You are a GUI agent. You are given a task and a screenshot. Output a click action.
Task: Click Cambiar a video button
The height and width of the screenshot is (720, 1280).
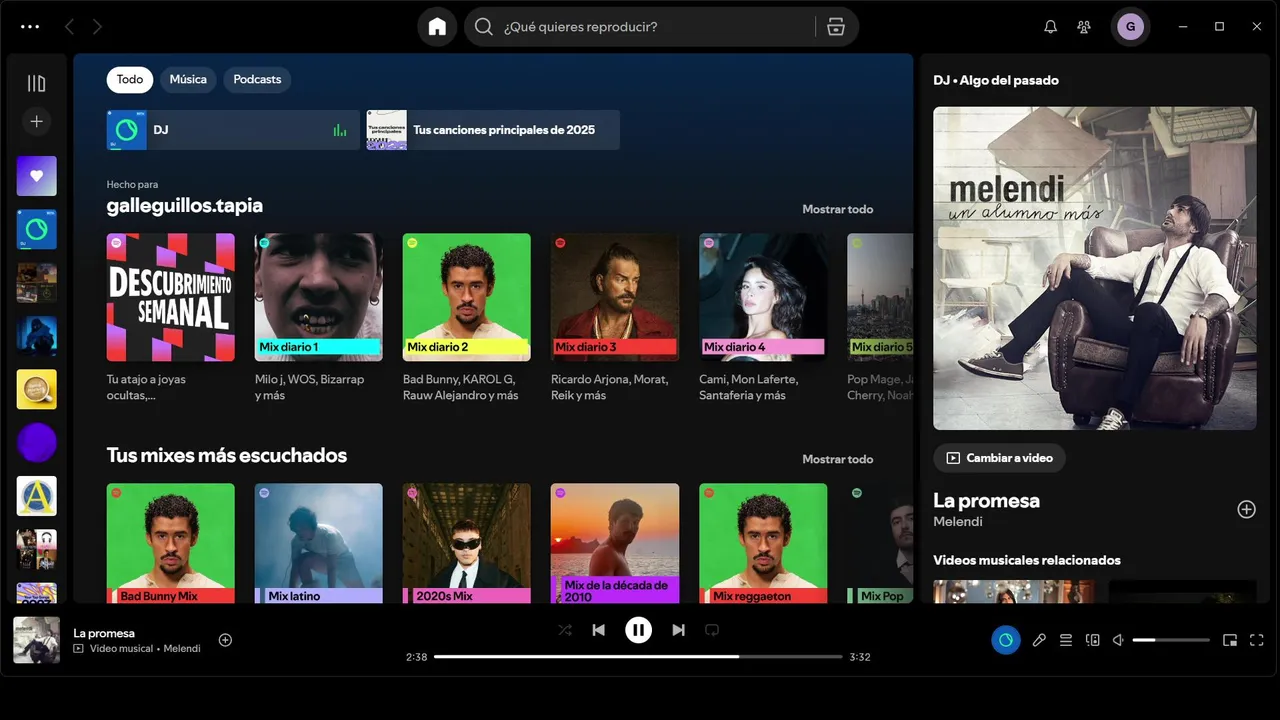[999, 458]
